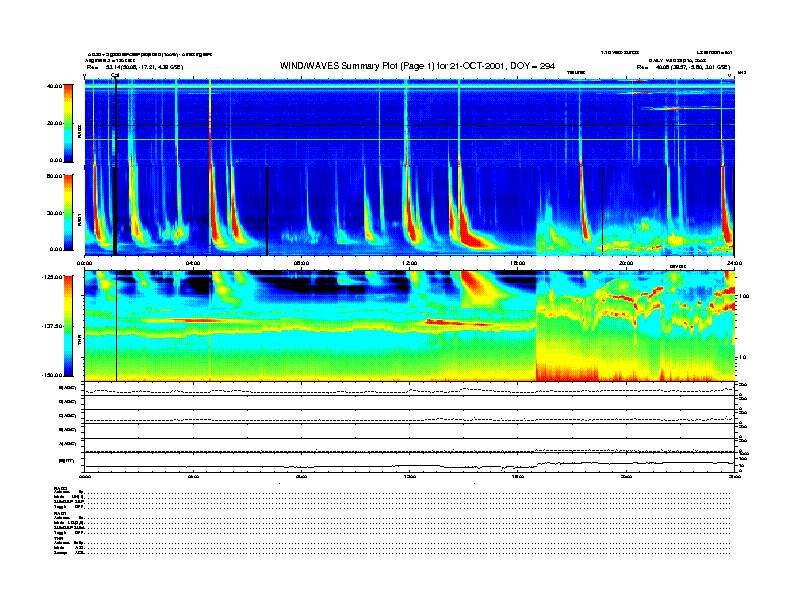792x612 pixels.
Task: Click the Cal marker label above RAD2 panel
Action: pos(115,75)
